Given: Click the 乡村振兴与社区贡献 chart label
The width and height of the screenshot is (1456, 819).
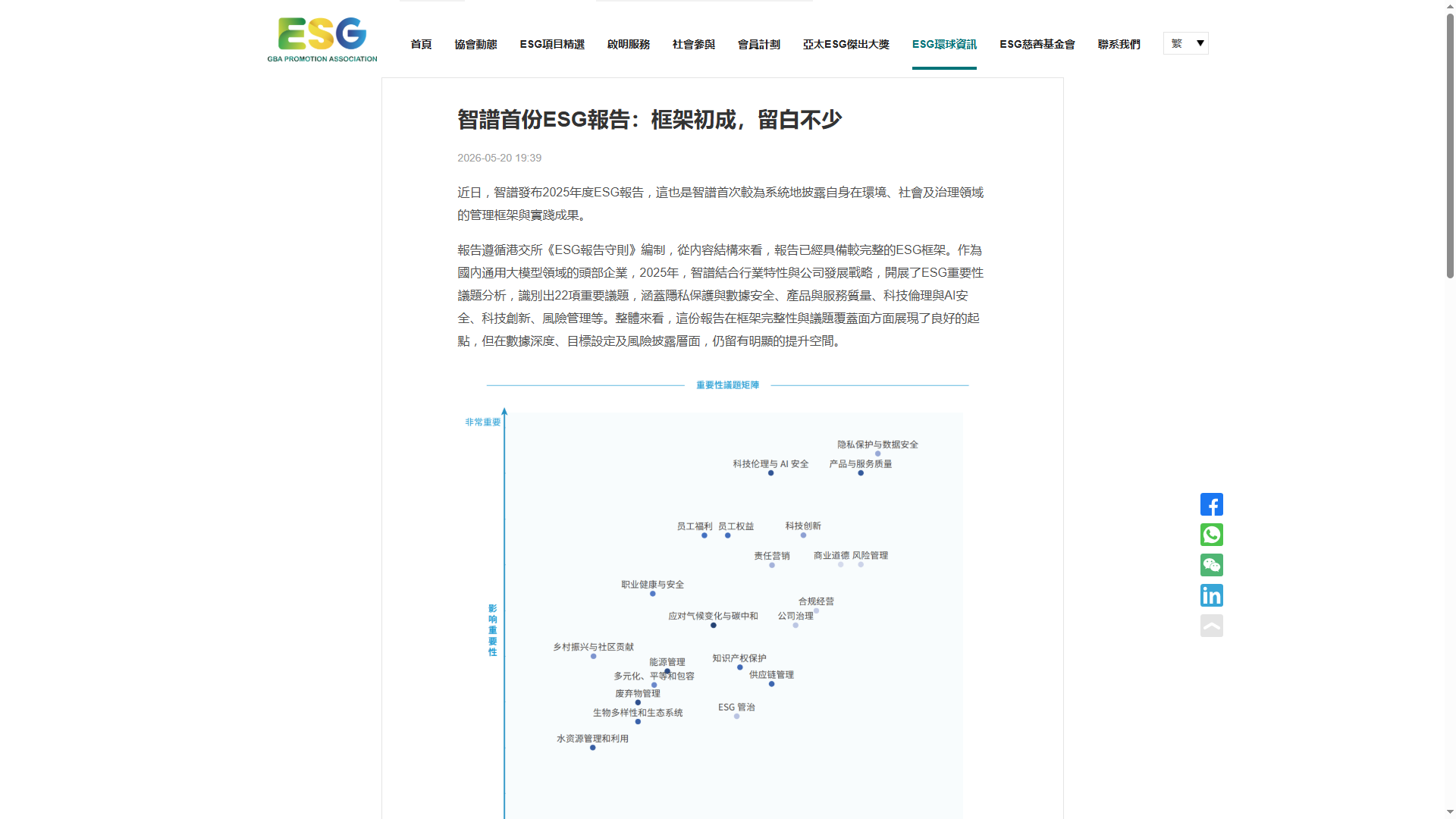Looking at the screenshot, I should tap(593, 647).
